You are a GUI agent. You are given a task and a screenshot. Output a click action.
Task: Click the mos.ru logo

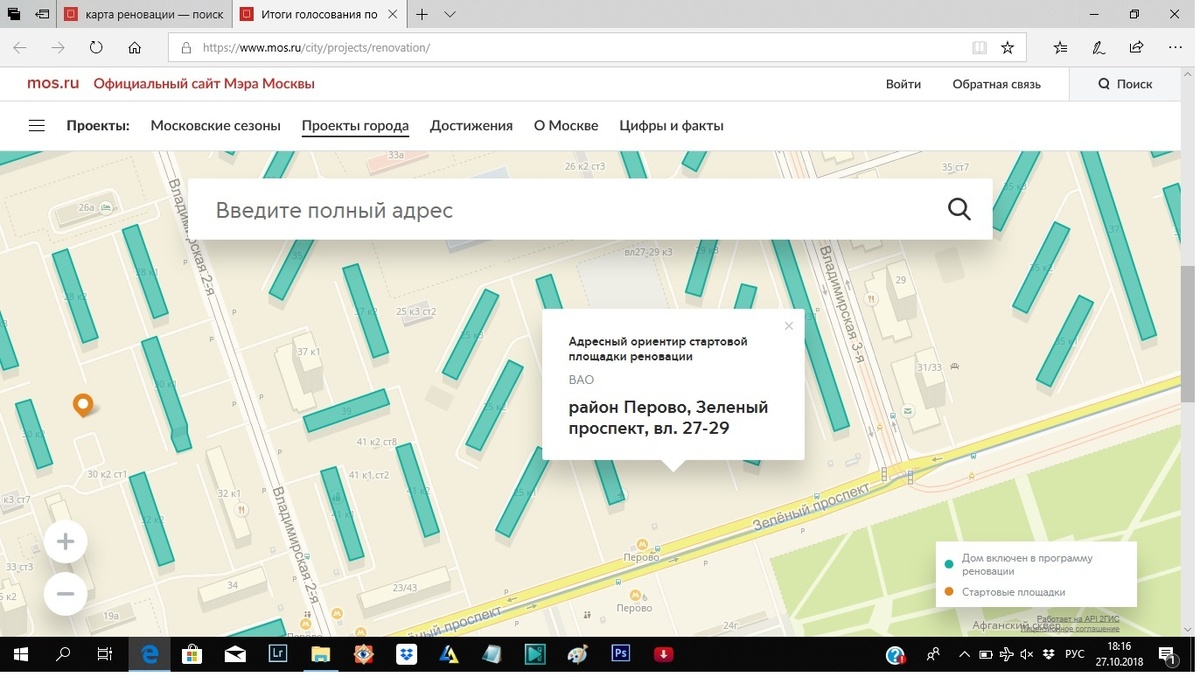[53, 84]
